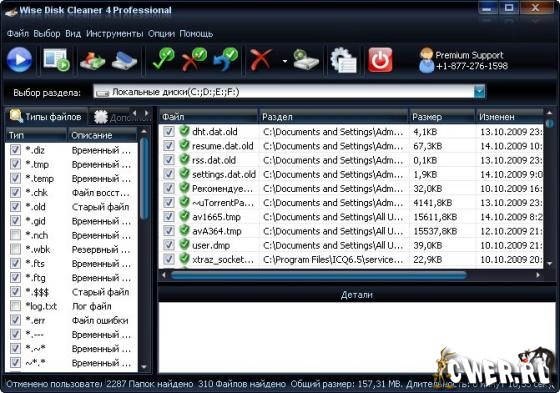Start scan with blue play icon
The width and height of the screenshot is (560, 393).
pyautogui.click(x=19, y=60)
